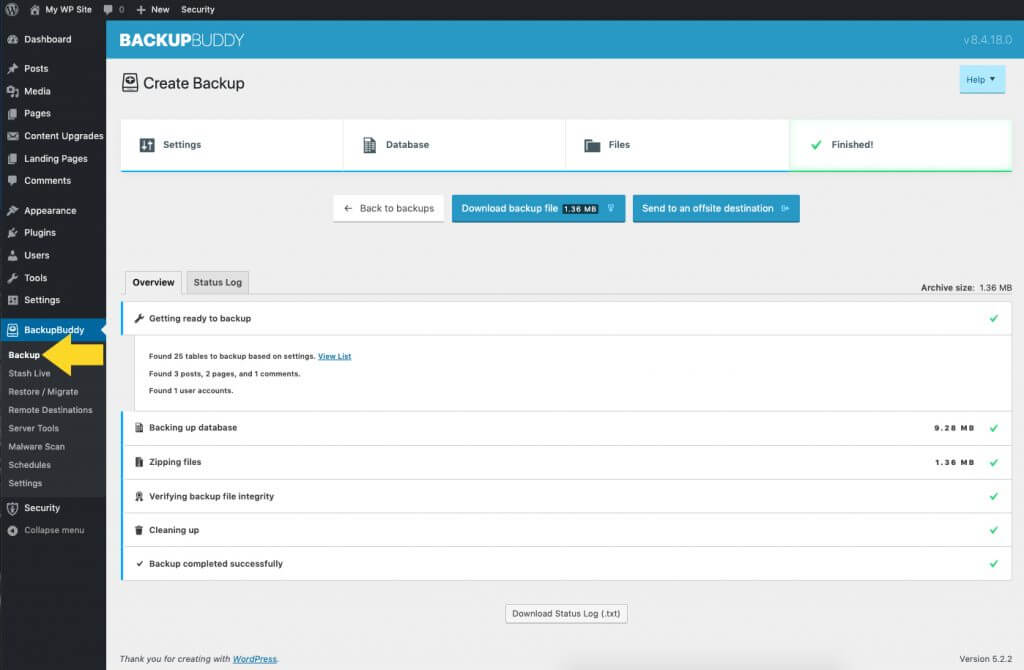Screen dimensions: 1024x670
Task: Click the Archive size 1.36 MB text
Action: pyautogui.click(x=967, y=287)
